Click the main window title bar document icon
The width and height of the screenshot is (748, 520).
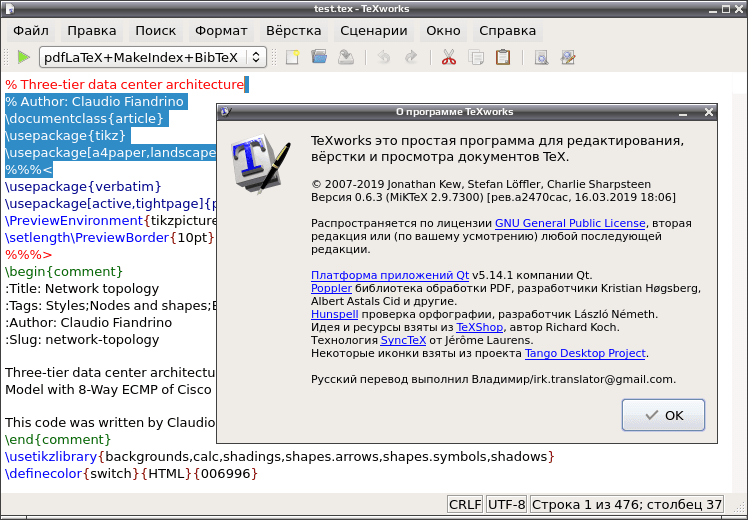[10, 9]
